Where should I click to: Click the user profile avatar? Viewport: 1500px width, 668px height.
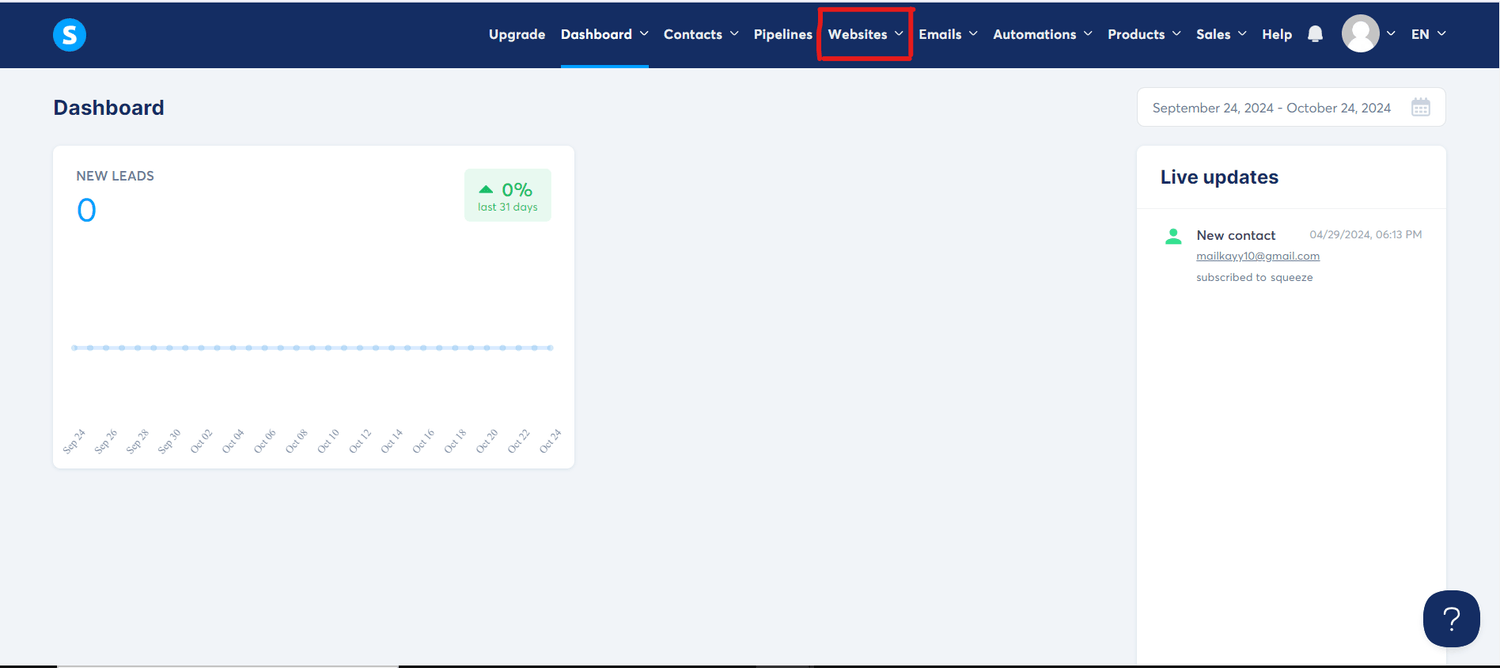pos(1360,34)
